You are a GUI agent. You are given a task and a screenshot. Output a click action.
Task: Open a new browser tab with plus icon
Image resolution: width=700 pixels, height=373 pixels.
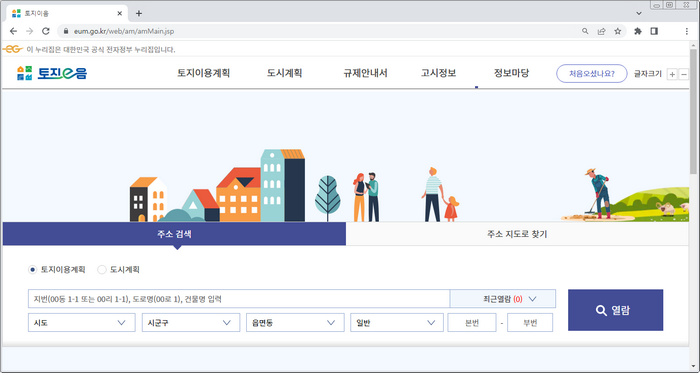[x=139, y=13]
